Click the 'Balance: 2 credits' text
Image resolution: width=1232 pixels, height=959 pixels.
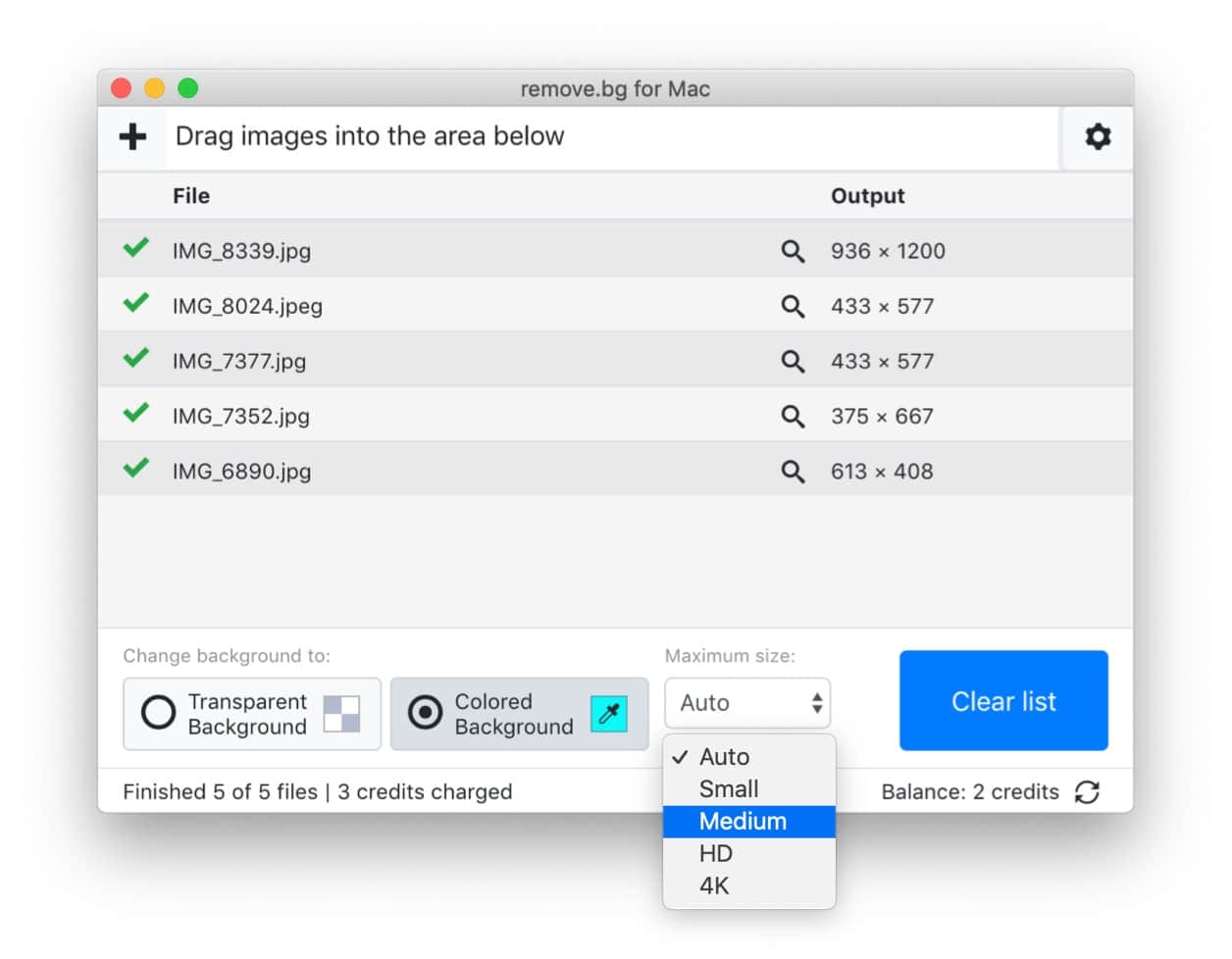coord(970,792)
